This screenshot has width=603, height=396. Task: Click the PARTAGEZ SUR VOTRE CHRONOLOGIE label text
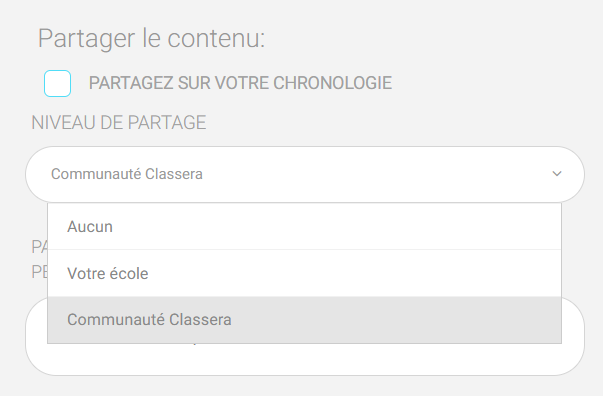(x=240, y=83)
